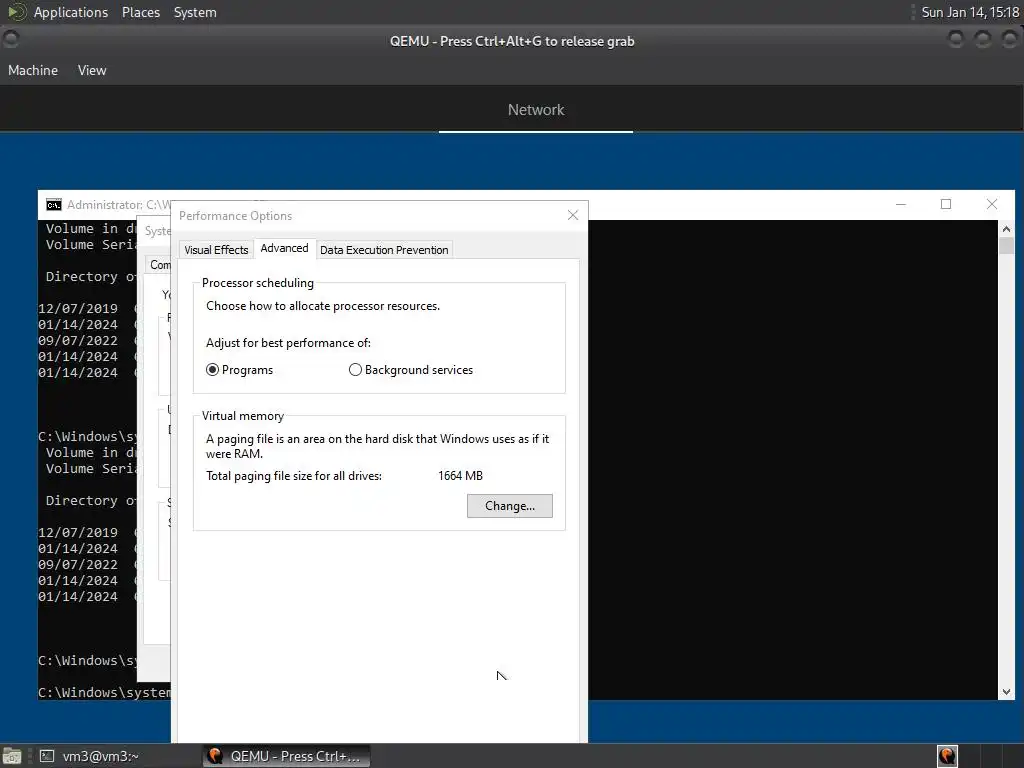This screenshot has height=768, width=1024.
Task: Click the distro logo icon beside Applications
Action: 17,12
